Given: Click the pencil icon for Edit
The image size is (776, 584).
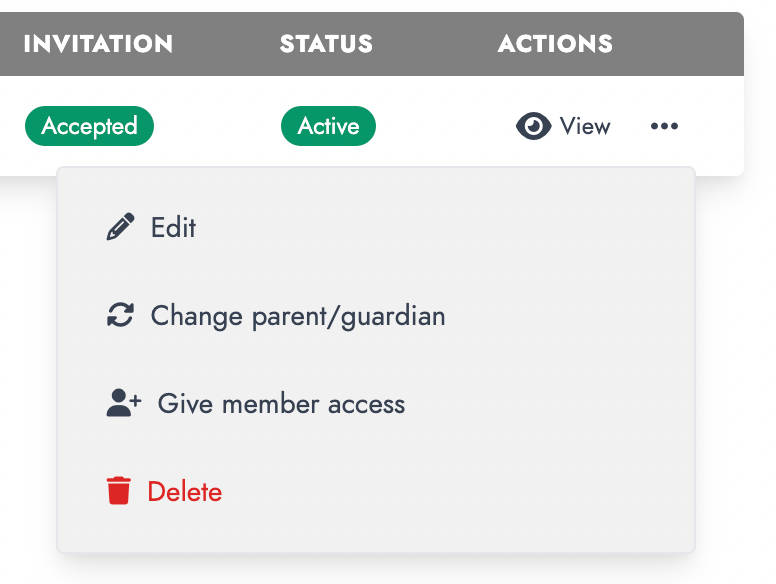Looking at the screenshot, I should (120, 227).
